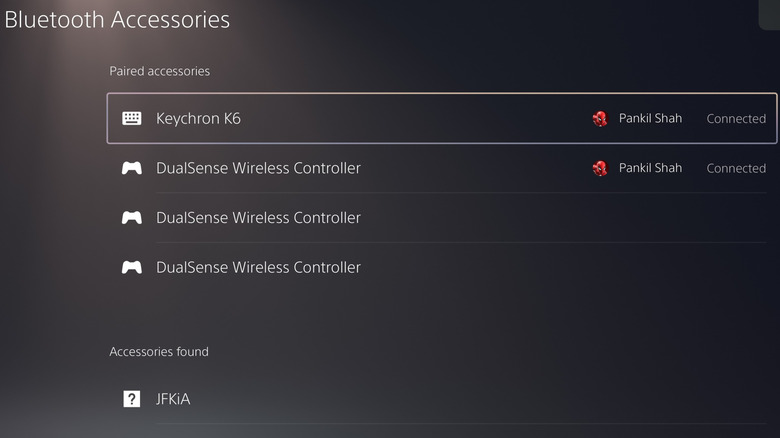This screenshot has width=780, height=438.
Task: Click empty space in third DualSense row
Action: [560, 267]
